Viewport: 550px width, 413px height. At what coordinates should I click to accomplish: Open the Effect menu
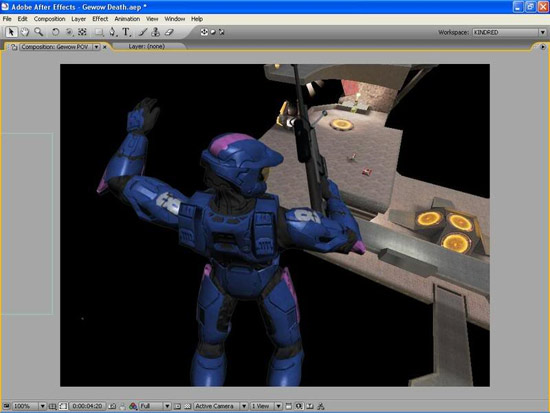coord(100,19)
